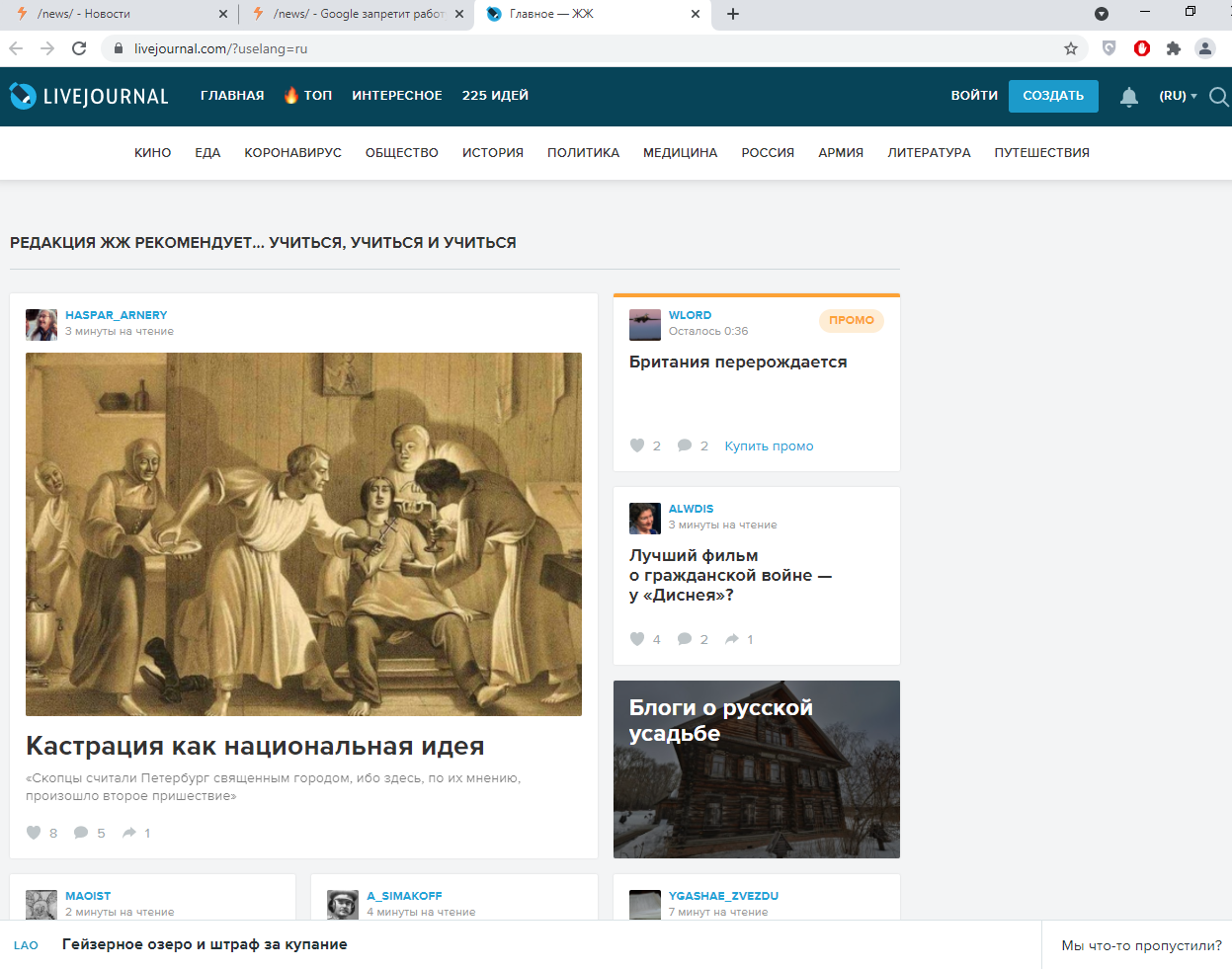Open the Блоги о русской усадьбе banner

[757, 769]
